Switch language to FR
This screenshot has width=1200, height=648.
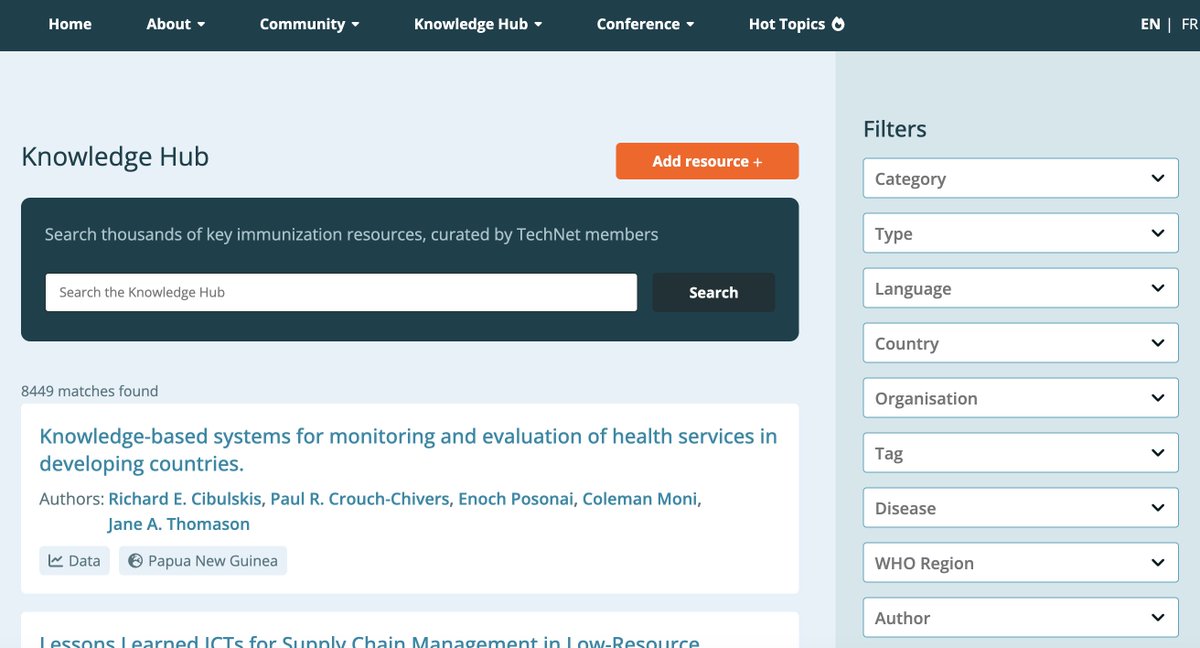(1189, 24)
